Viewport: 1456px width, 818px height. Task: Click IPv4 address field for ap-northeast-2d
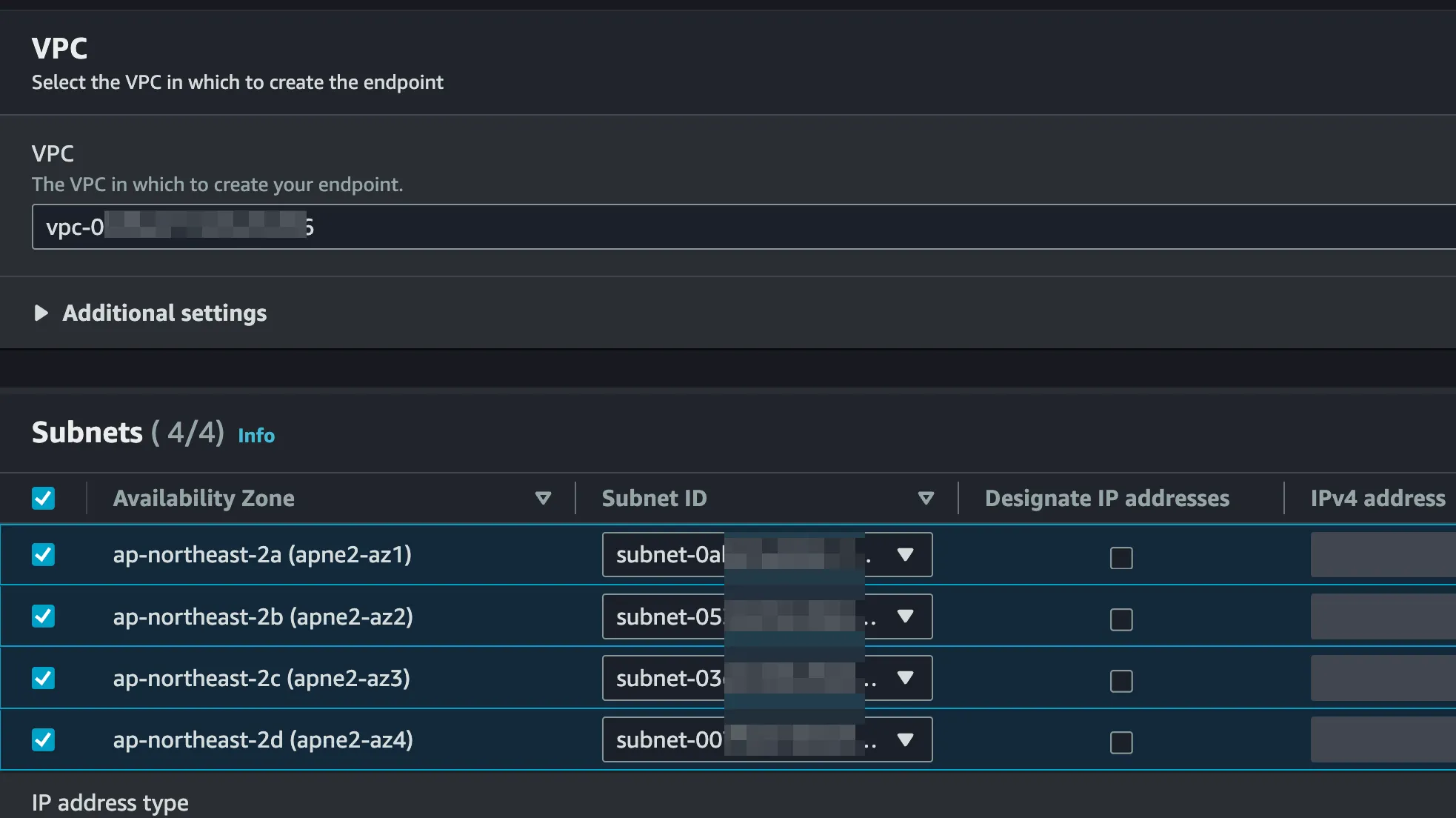point(1382,739)
